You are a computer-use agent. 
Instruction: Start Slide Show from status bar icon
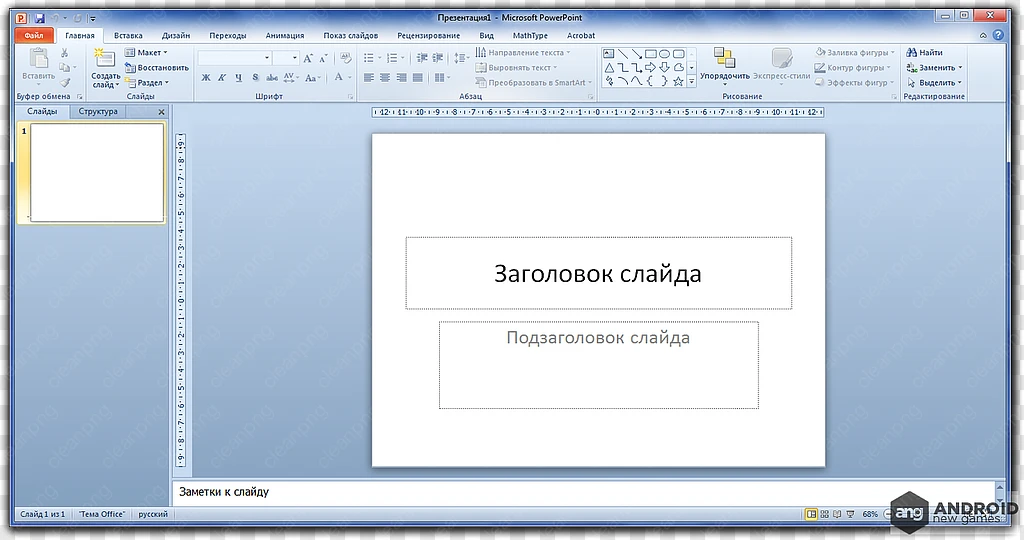(x=850, y=514)
